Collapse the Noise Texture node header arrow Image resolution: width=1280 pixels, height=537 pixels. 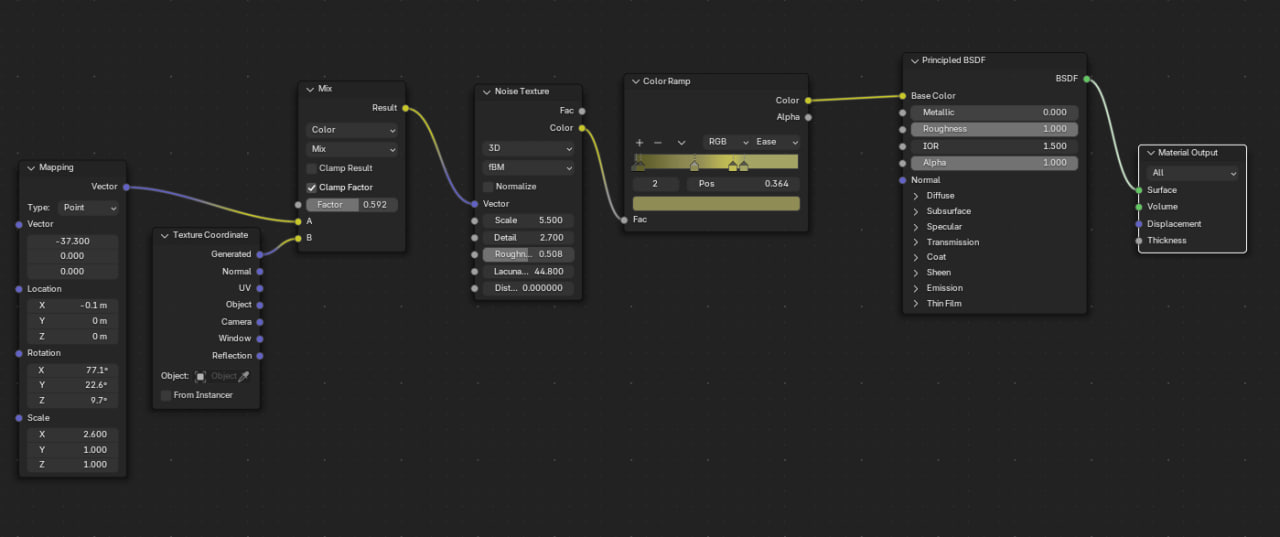(486, 92)
